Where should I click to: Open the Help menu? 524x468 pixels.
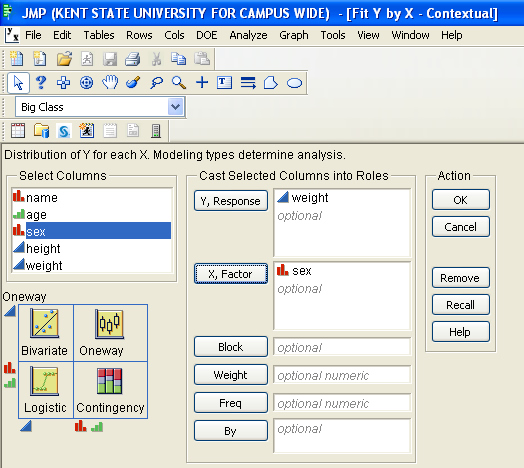[x=451, y=35]
